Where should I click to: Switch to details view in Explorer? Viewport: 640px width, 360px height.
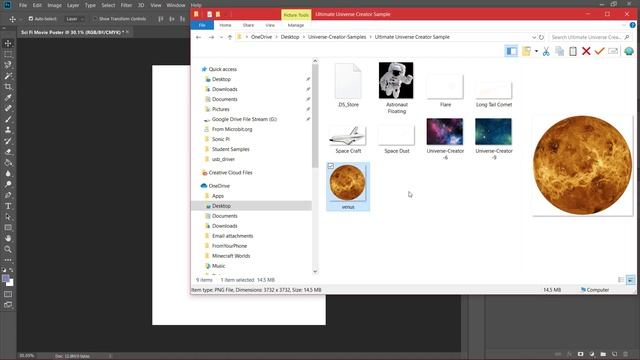[x=621, y=280]
